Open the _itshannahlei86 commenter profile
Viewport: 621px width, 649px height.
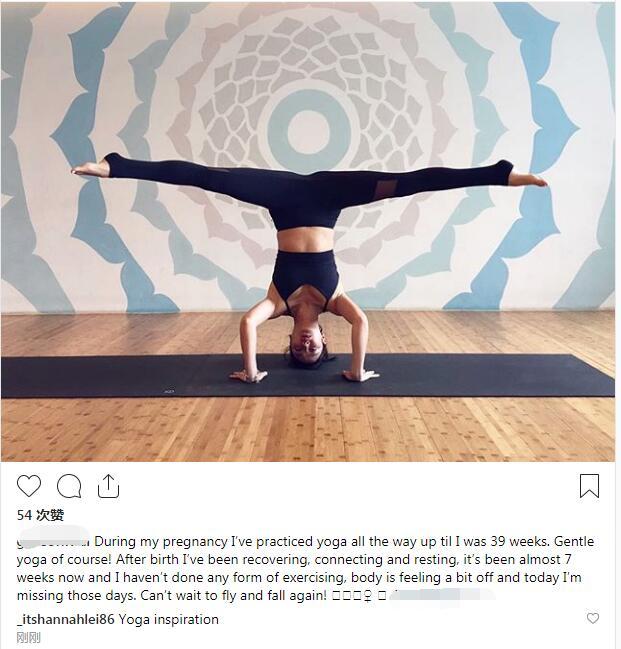tap(65, 620)
